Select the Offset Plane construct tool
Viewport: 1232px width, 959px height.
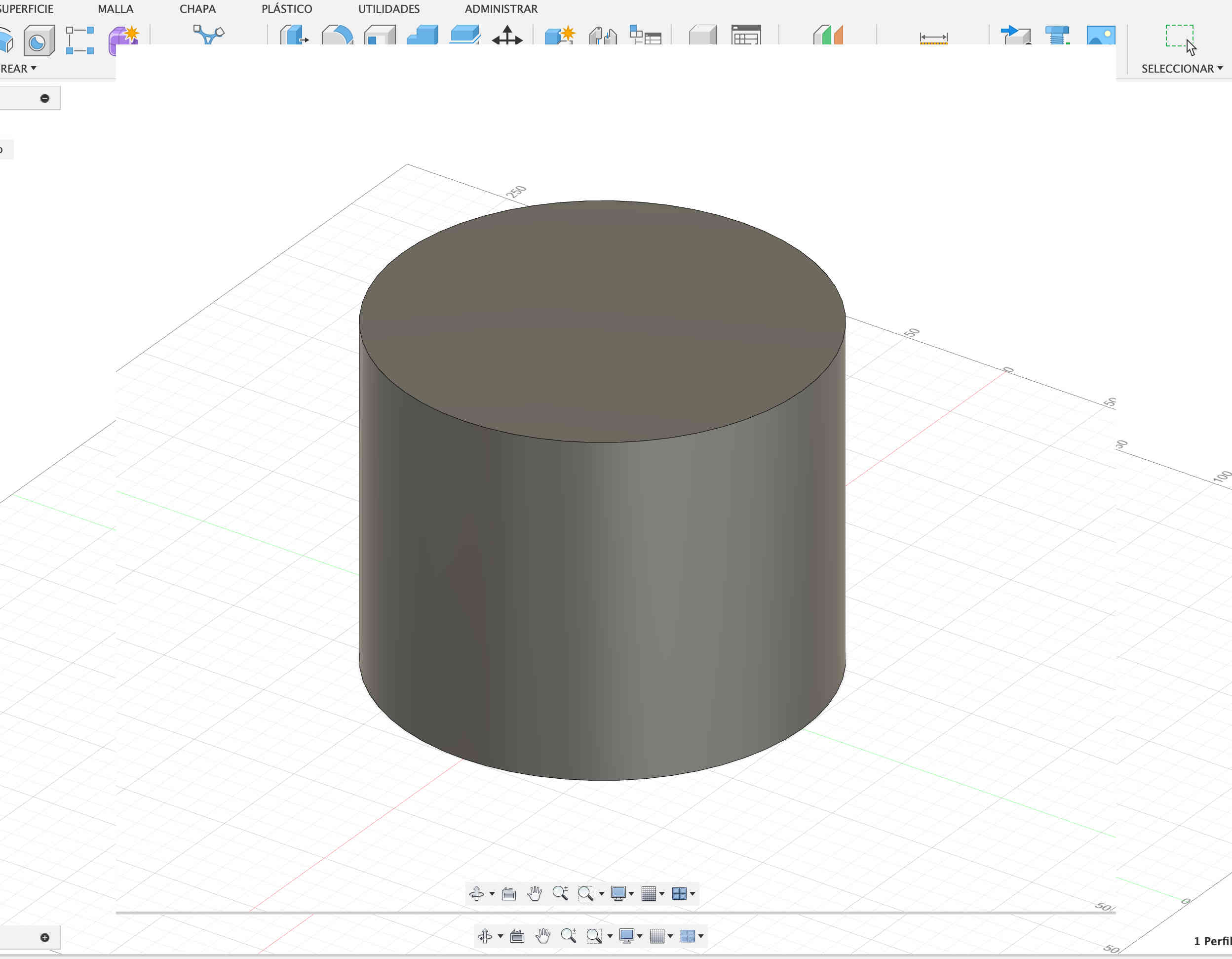pos(828,35)
